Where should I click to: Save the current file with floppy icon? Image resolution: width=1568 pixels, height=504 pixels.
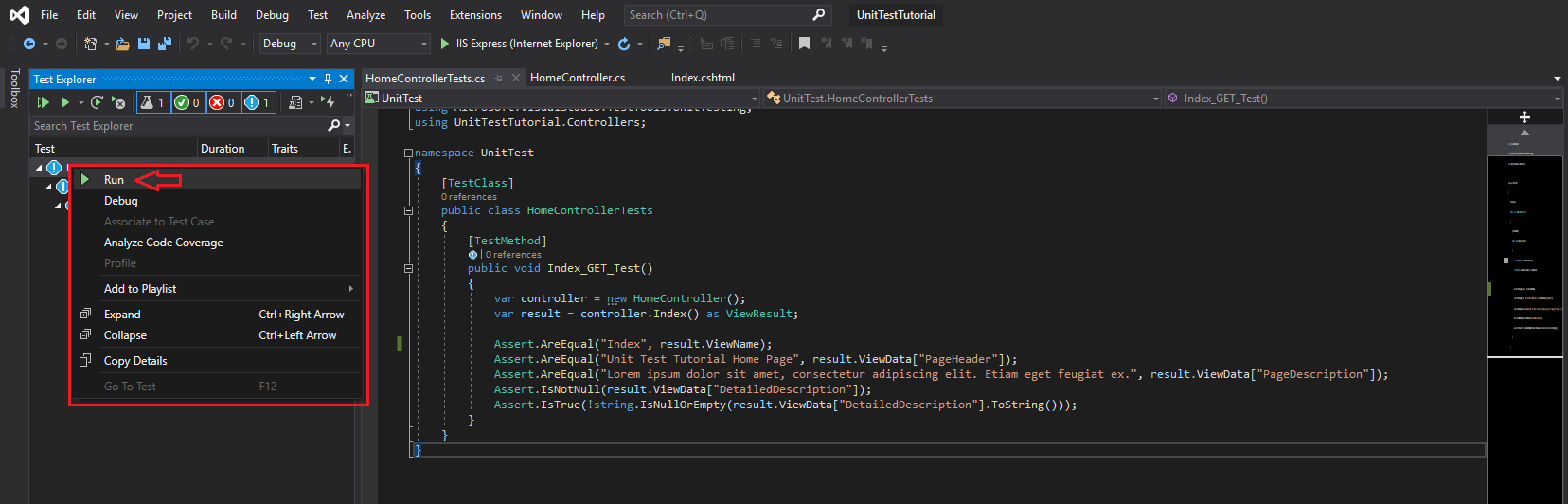pos(144,44)
